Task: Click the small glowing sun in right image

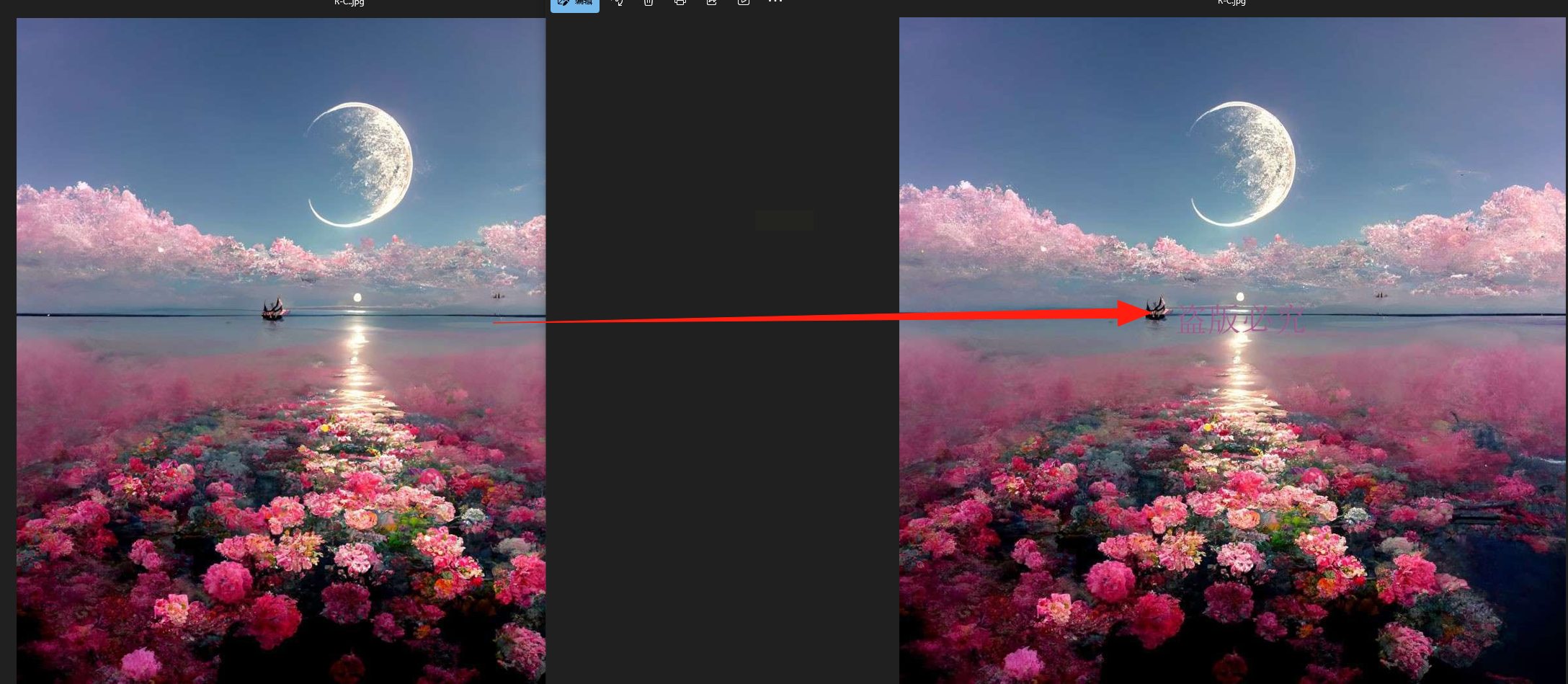Action: [x=1240, y=296]
